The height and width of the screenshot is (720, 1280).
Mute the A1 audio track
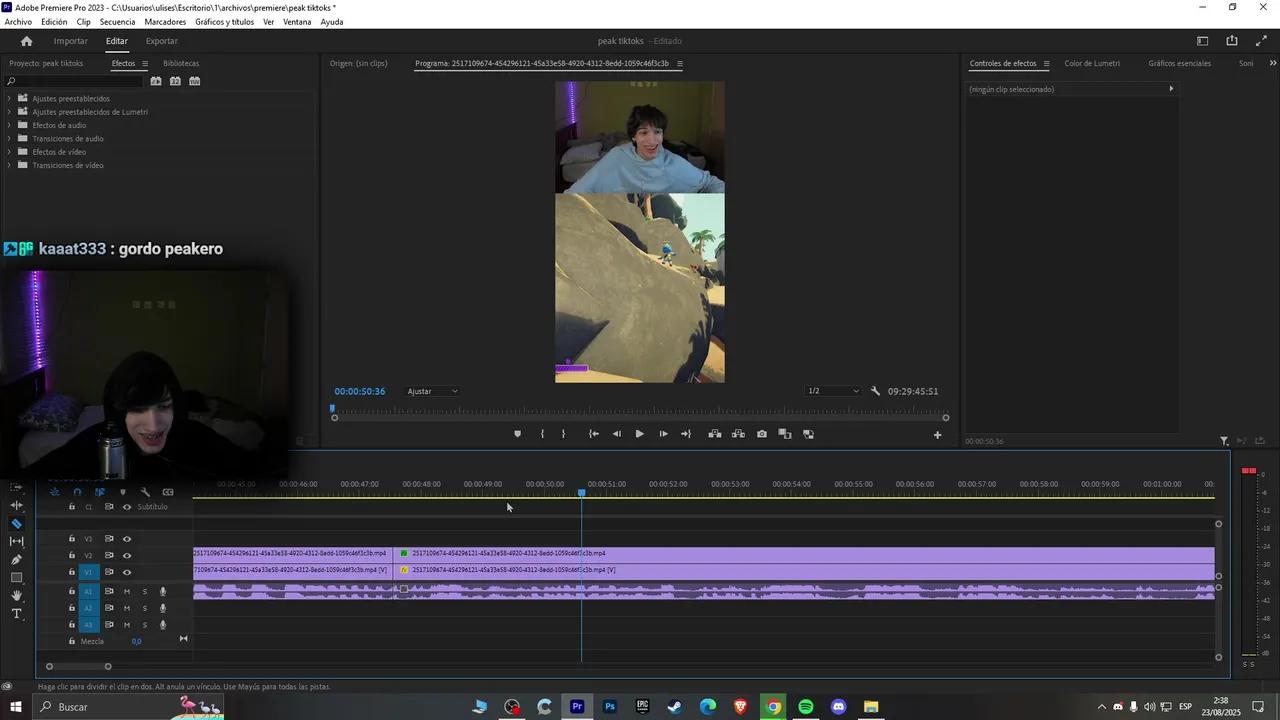[x=127, y=592]
